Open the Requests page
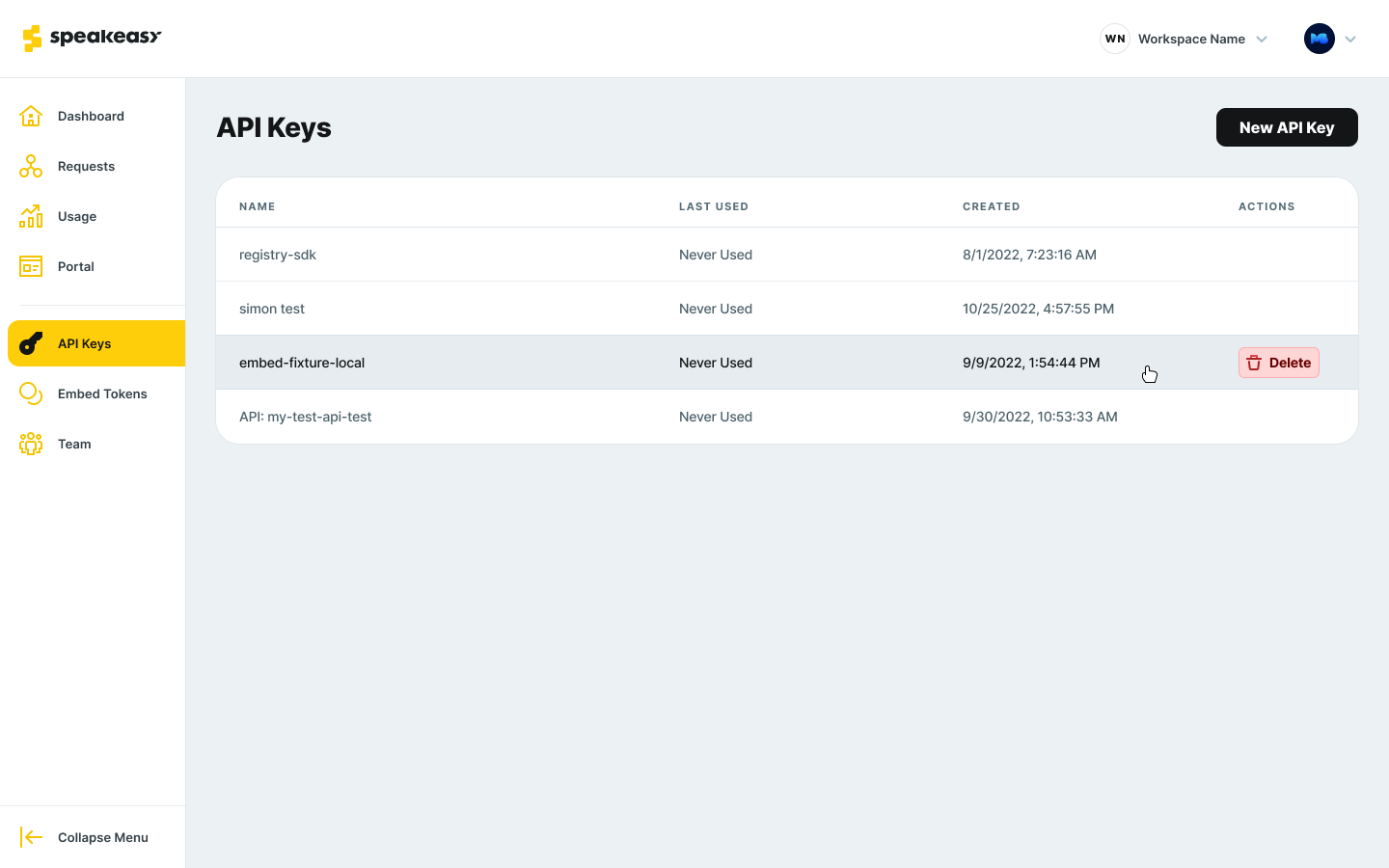This screenshot has height=868, width=1389. pos(86,166)
